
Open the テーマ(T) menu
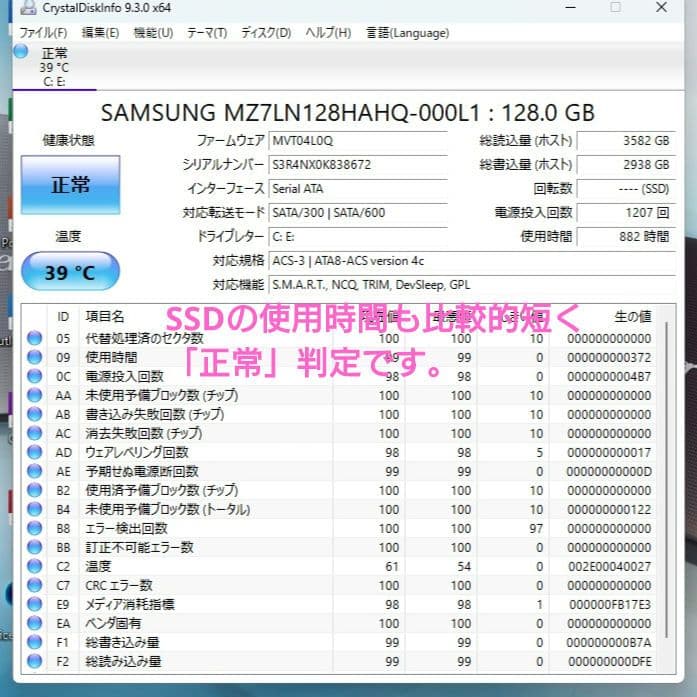(x=207, y=33)
